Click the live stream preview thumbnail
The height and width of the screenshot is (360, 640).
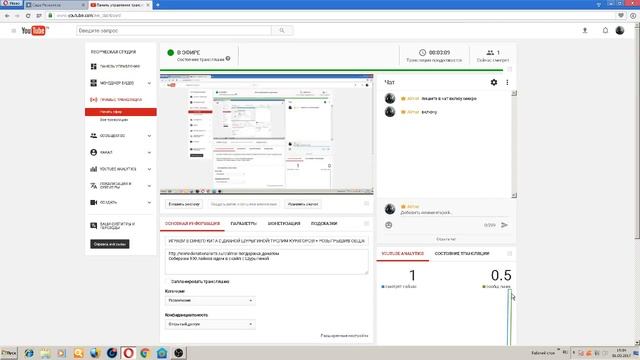(x=267, y=134)
